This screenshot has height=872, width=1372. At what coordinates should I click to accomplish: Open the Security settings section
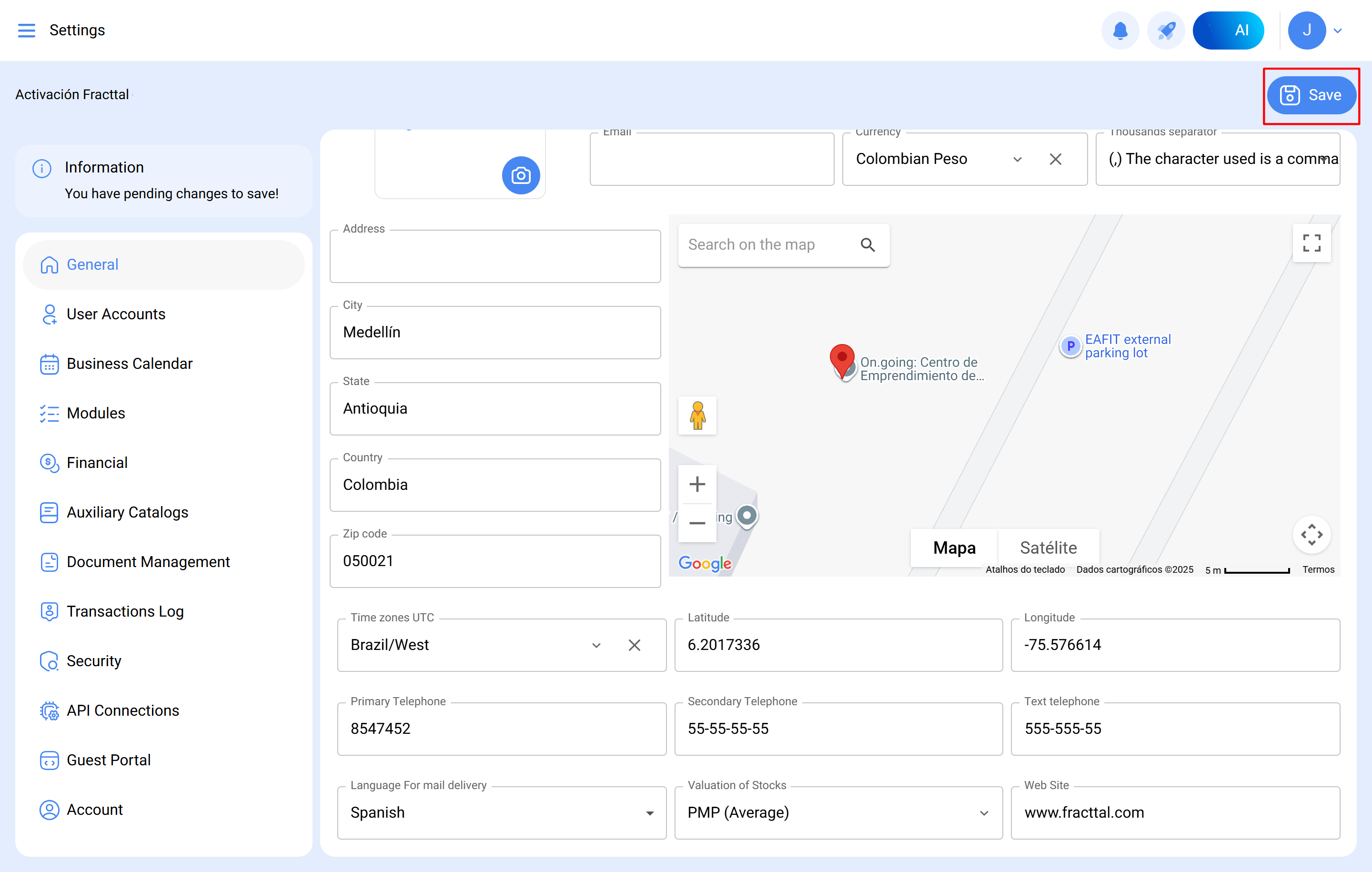(93, 661)
